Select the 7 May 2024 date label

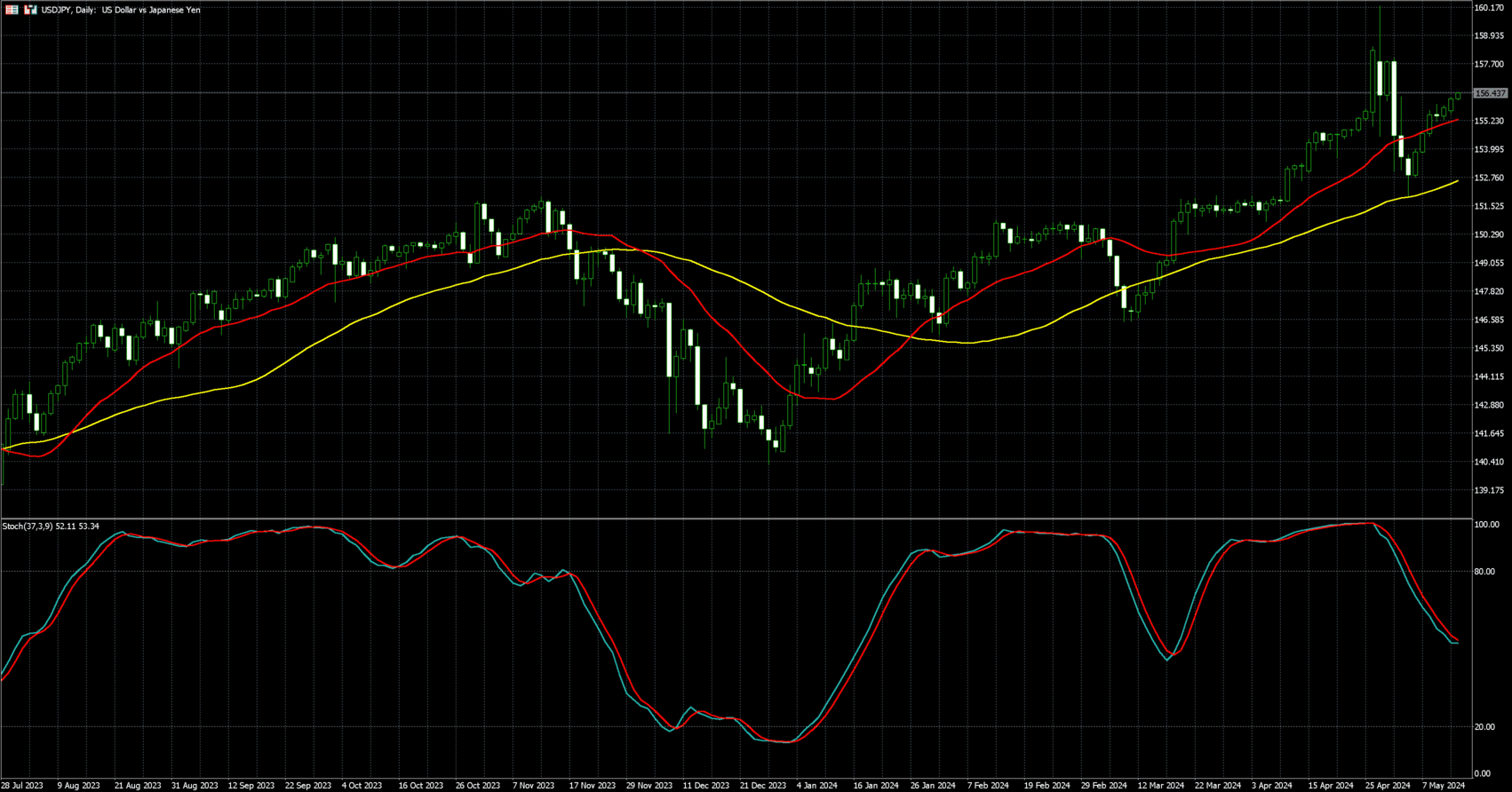1443,786
